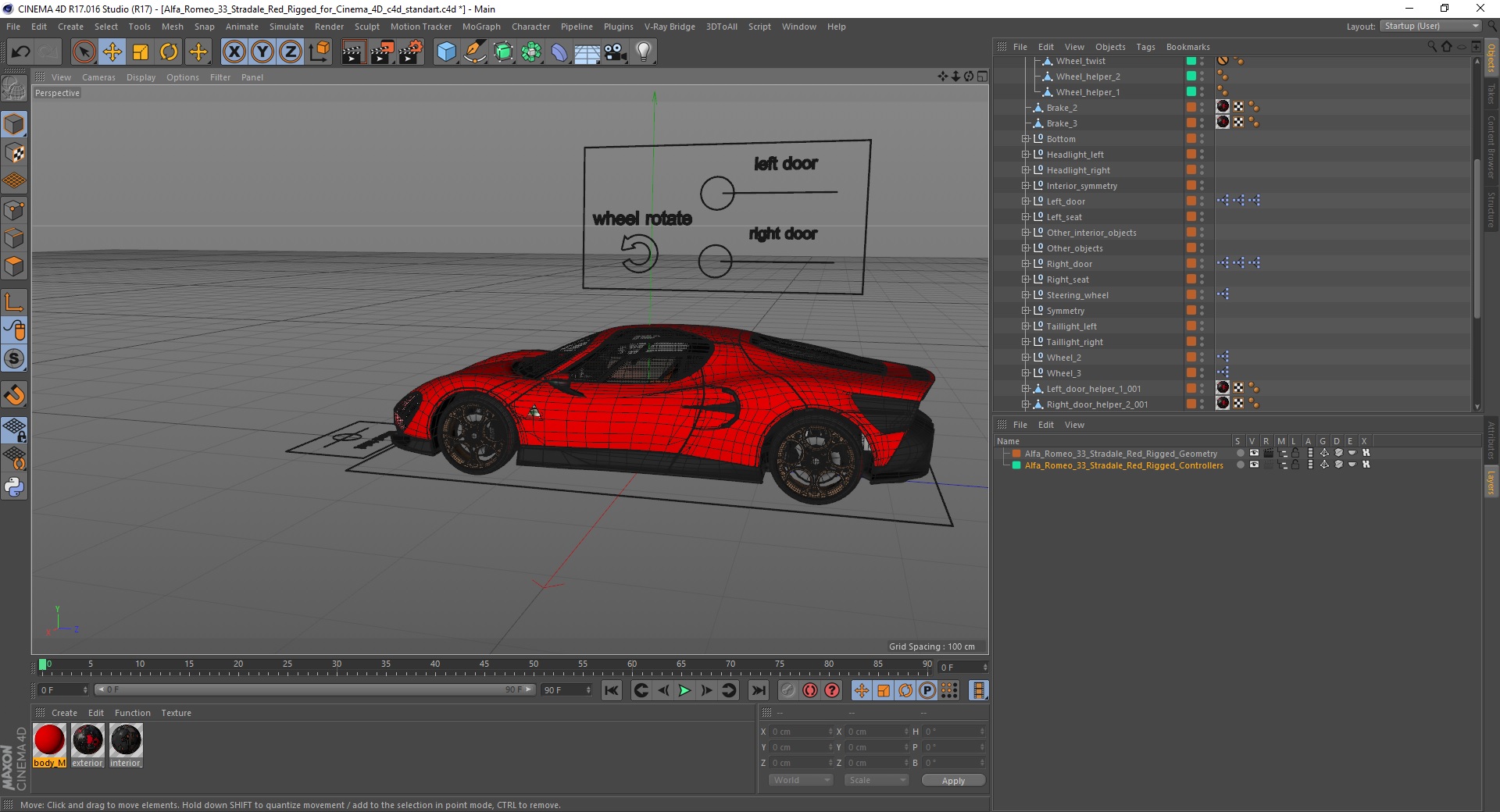The image size is (1500, 812).
Task: Click Record Active Objects button
Action: click(x=788, y=690)
